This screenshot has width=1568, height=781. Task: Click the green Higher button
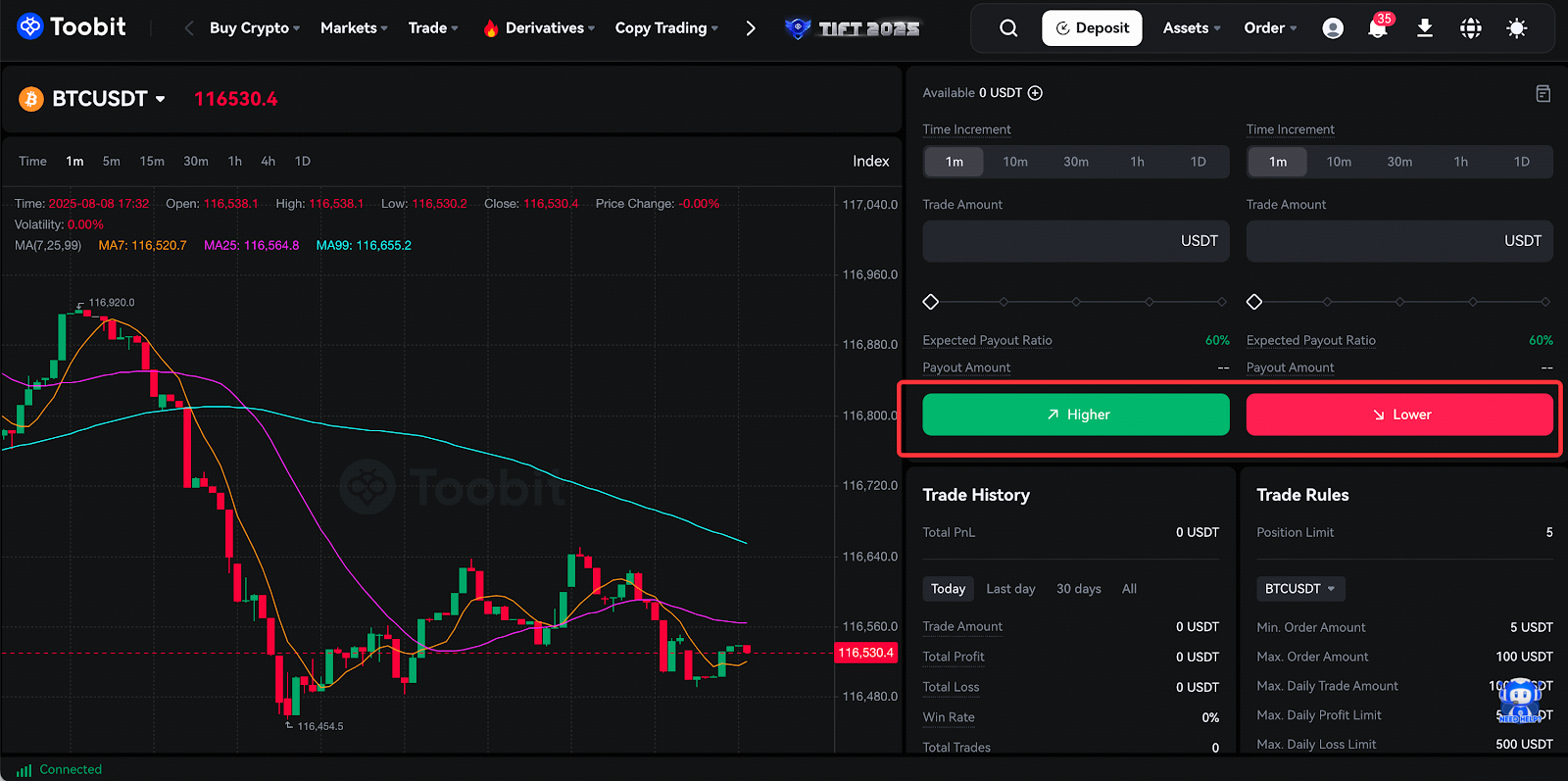coord(1076,415)
